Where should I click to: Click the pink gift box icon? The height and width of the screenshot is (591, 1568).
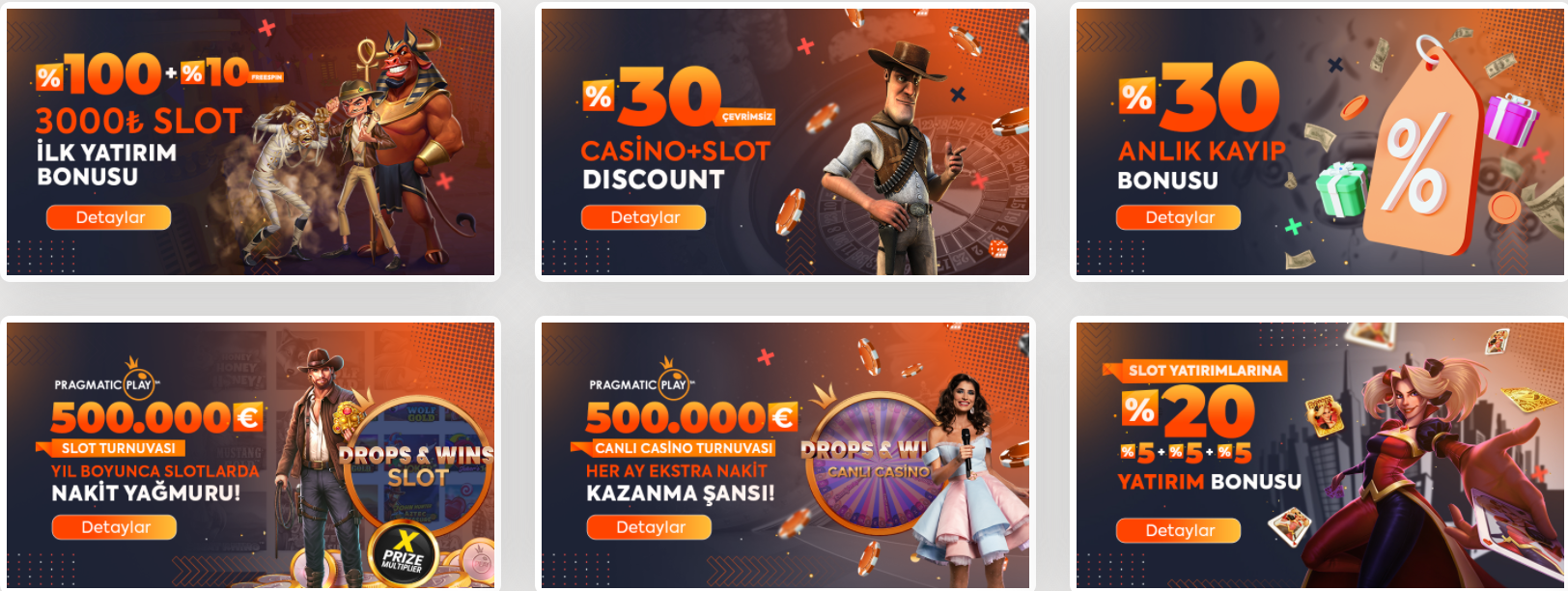click(1509, 120)
